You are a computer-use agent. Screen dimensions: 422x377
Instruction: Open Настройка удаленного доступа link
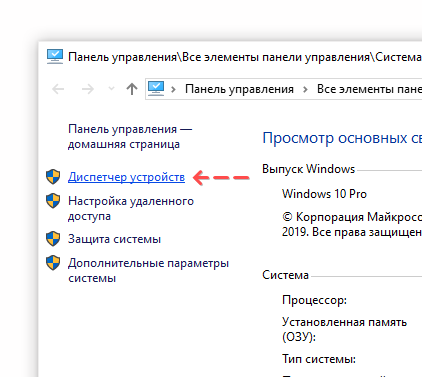(131, 208)
